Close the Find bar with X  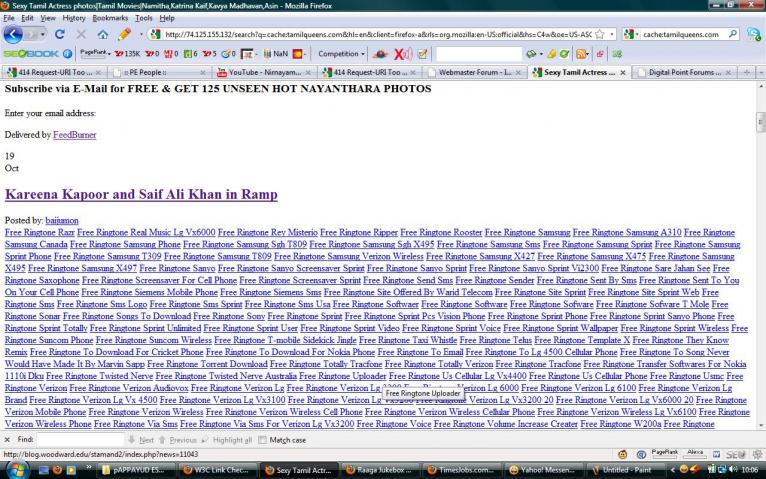click(x=7, y=439)
